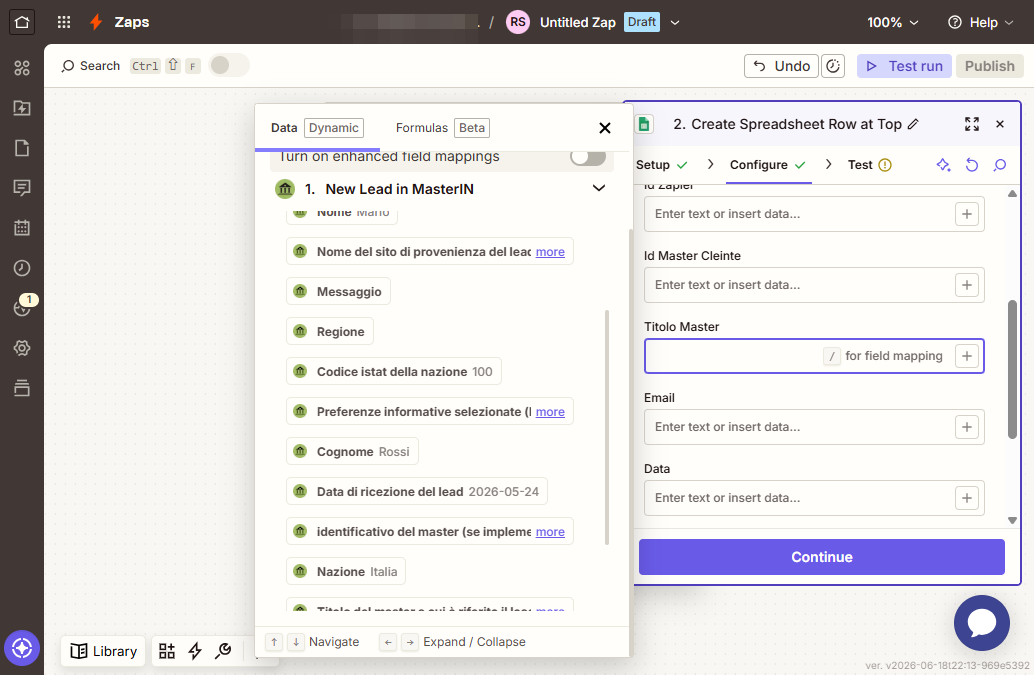Open the Help menu dropdown
The height and width of the screenshot is (675, 1034).
980,22
